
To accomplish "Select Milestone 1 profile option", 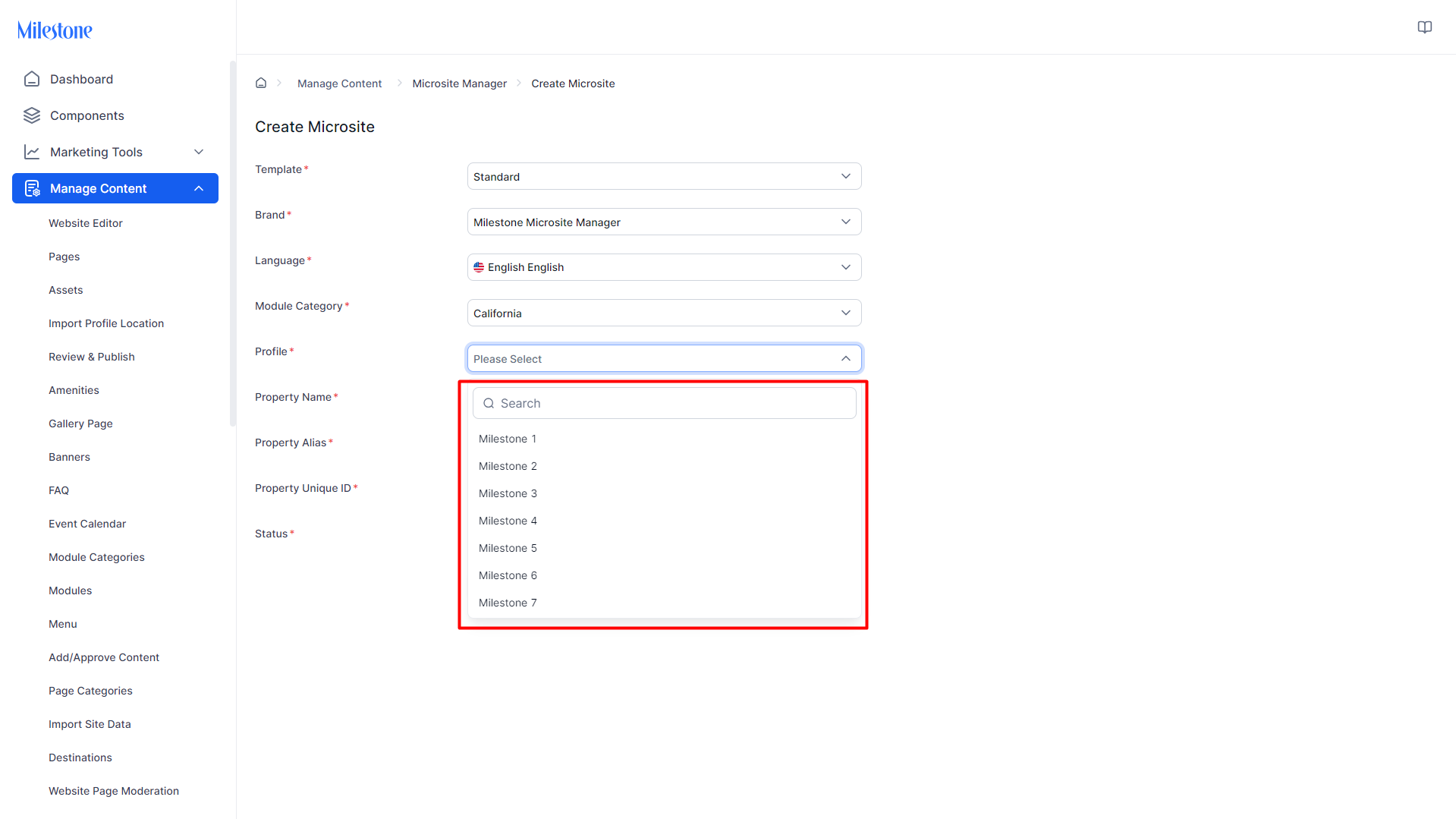I will (x=664, y=439).
